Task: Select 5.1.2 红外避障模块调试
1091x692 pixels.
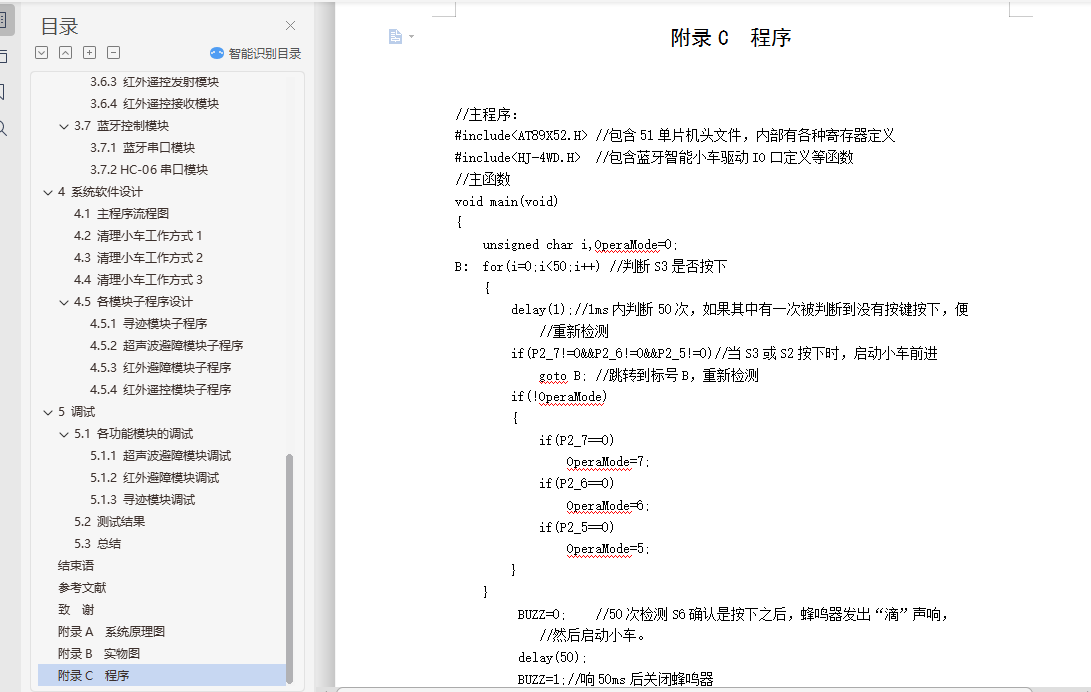Action: point(154,478)
